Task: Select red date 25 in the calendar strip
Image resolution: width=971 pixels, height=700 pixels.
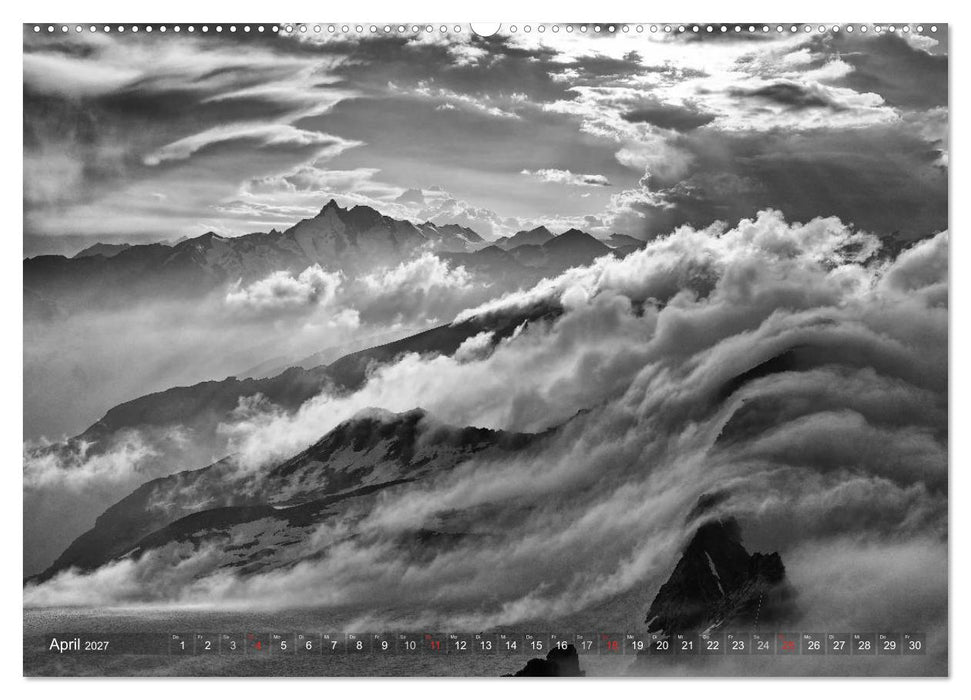Action: point(788,644)
